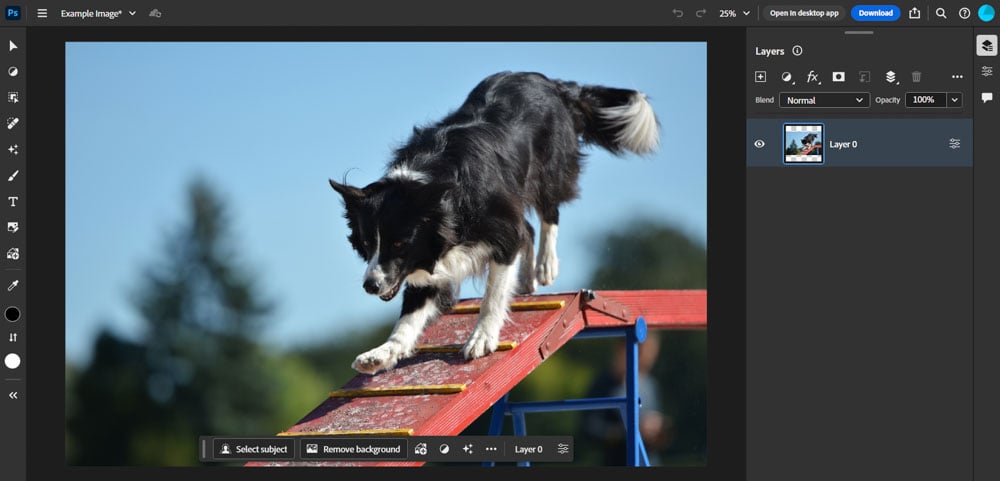Redo the last action
1000x481 pixels.
tap(701, 13)
